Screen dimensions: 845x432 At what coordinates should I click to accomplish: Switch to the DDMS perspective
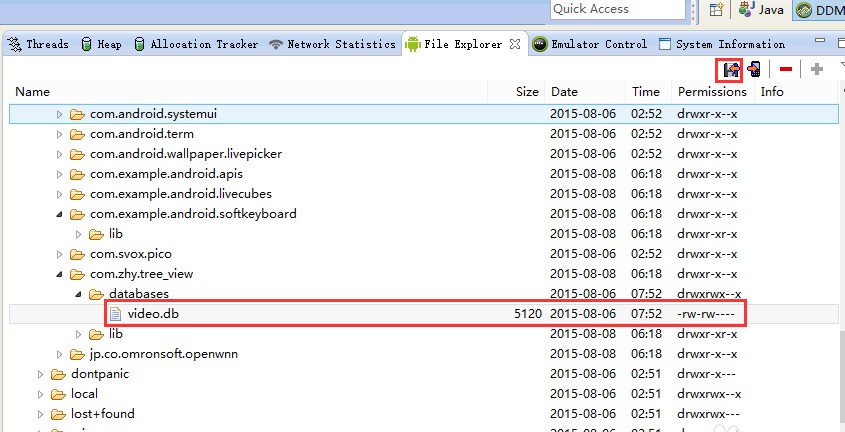point(820,10)
